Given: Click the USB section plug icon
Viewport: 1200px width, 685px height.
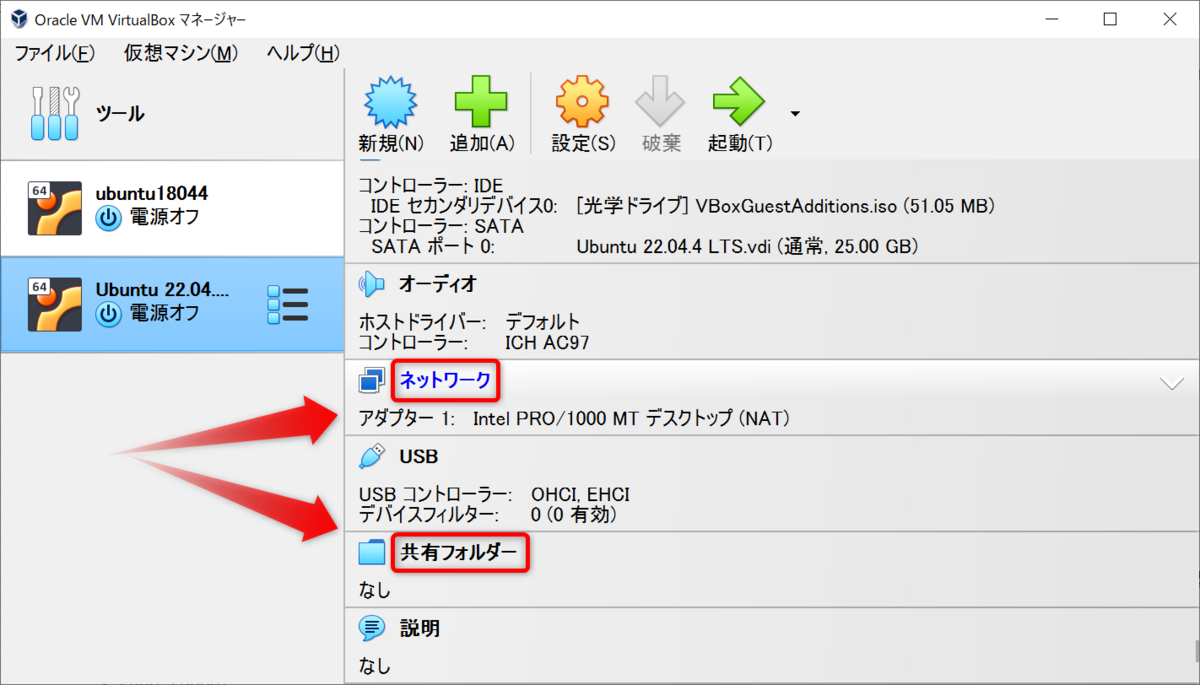Looking at the screenshot, I should (372, 456).
